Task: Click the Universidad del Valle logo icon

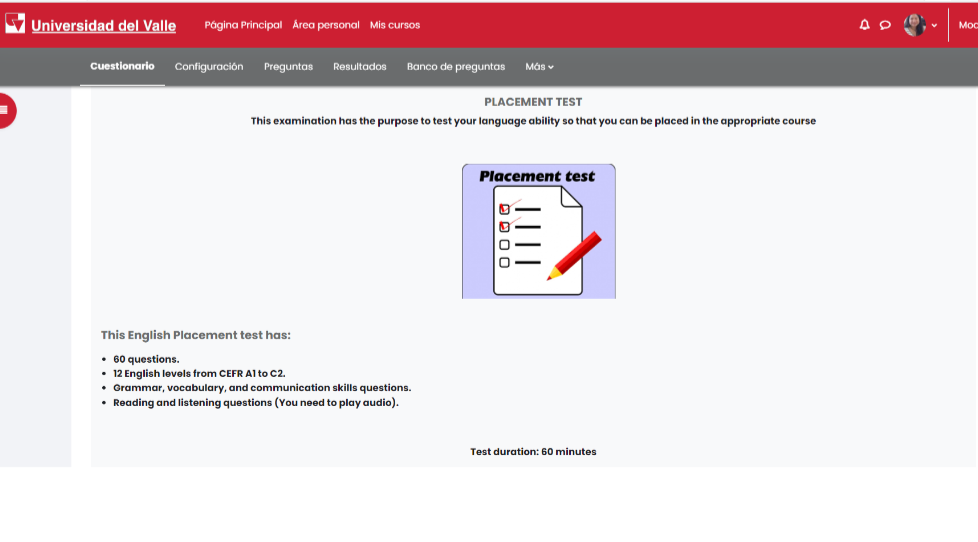Action: [15, 24]
